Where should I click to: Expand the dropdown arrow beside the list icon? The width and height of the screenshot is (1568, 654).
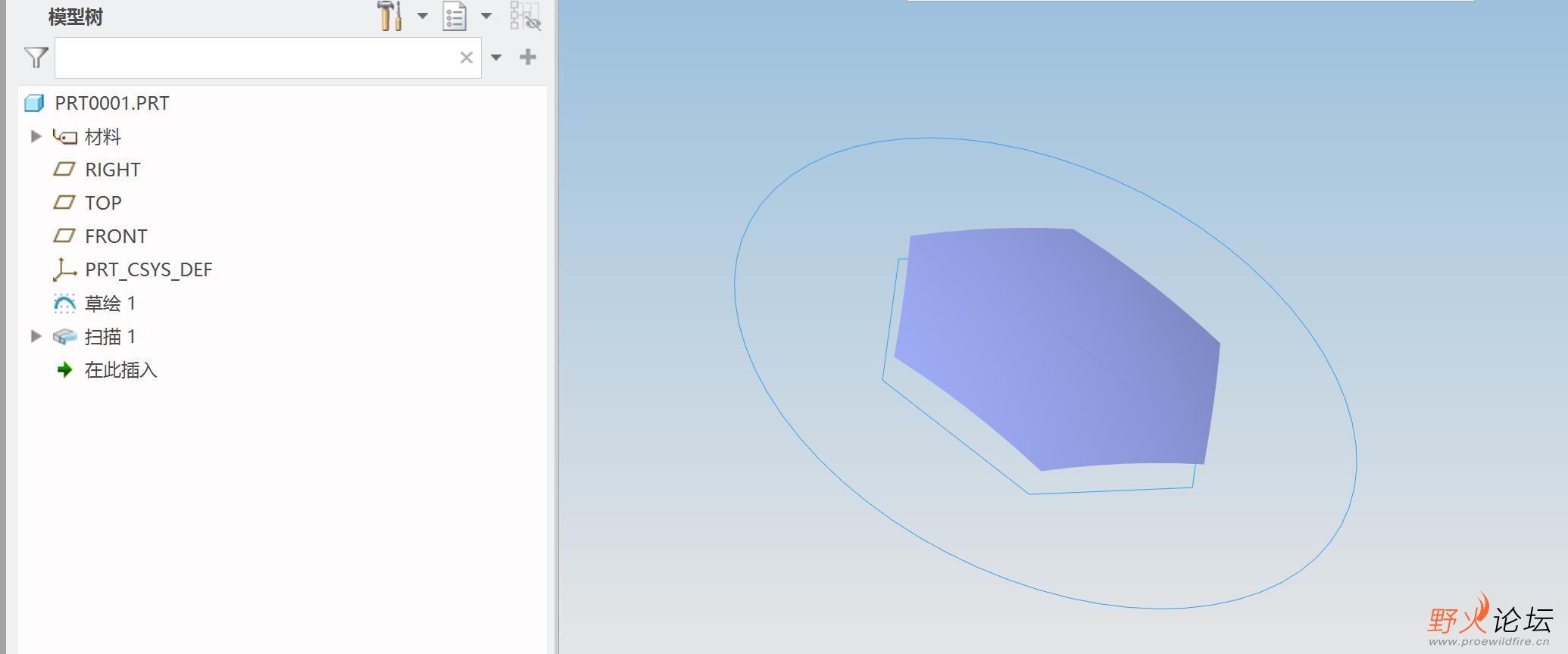(486, 16)
